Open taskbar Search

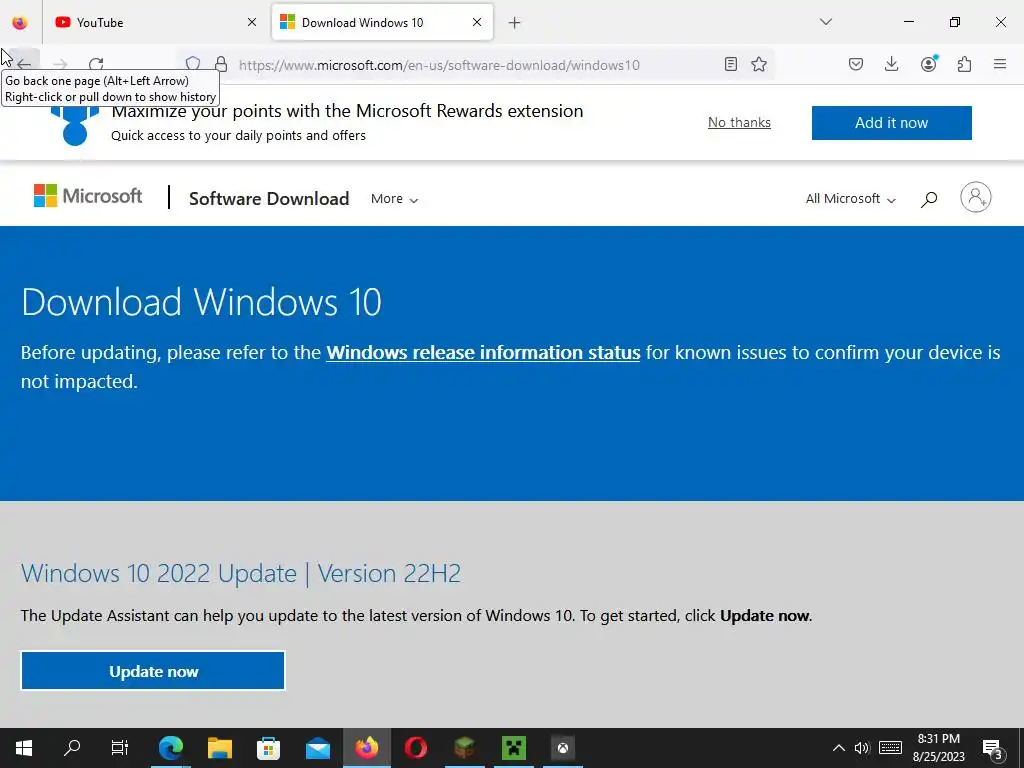pyautogui.click(x=72, y=748)
